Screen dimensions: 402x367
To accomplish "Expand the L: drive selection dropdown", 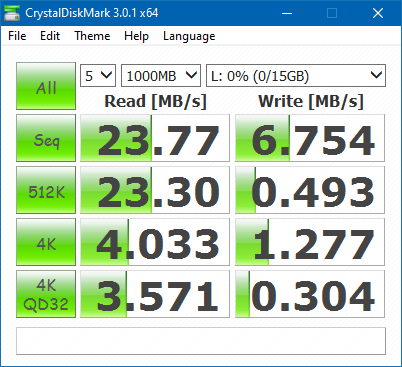I will coord(296,76).
